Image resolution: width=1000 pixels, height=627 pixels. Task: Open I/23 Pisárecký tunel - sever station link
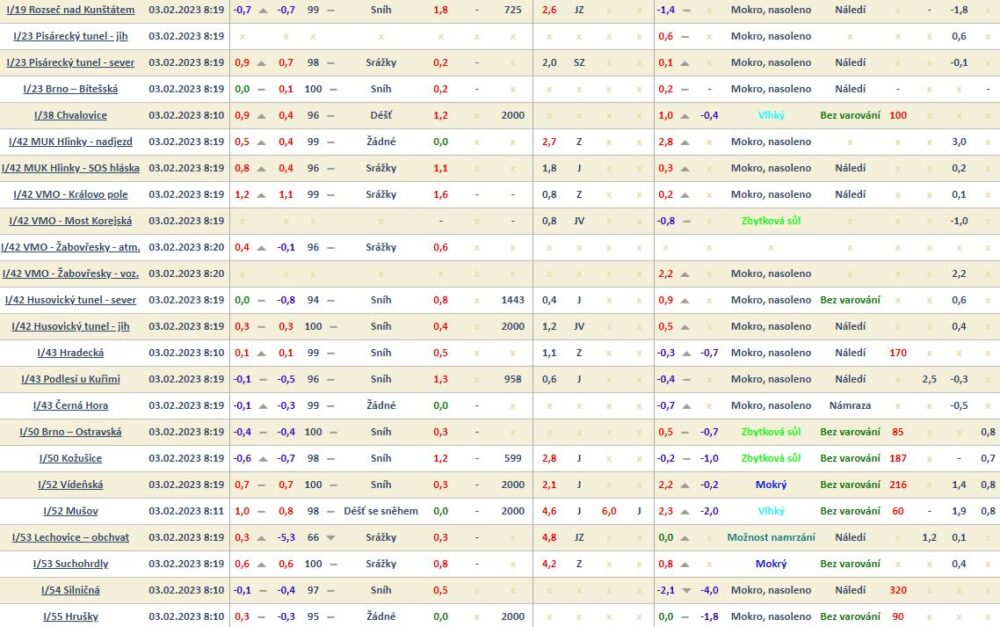coord(71,62)
